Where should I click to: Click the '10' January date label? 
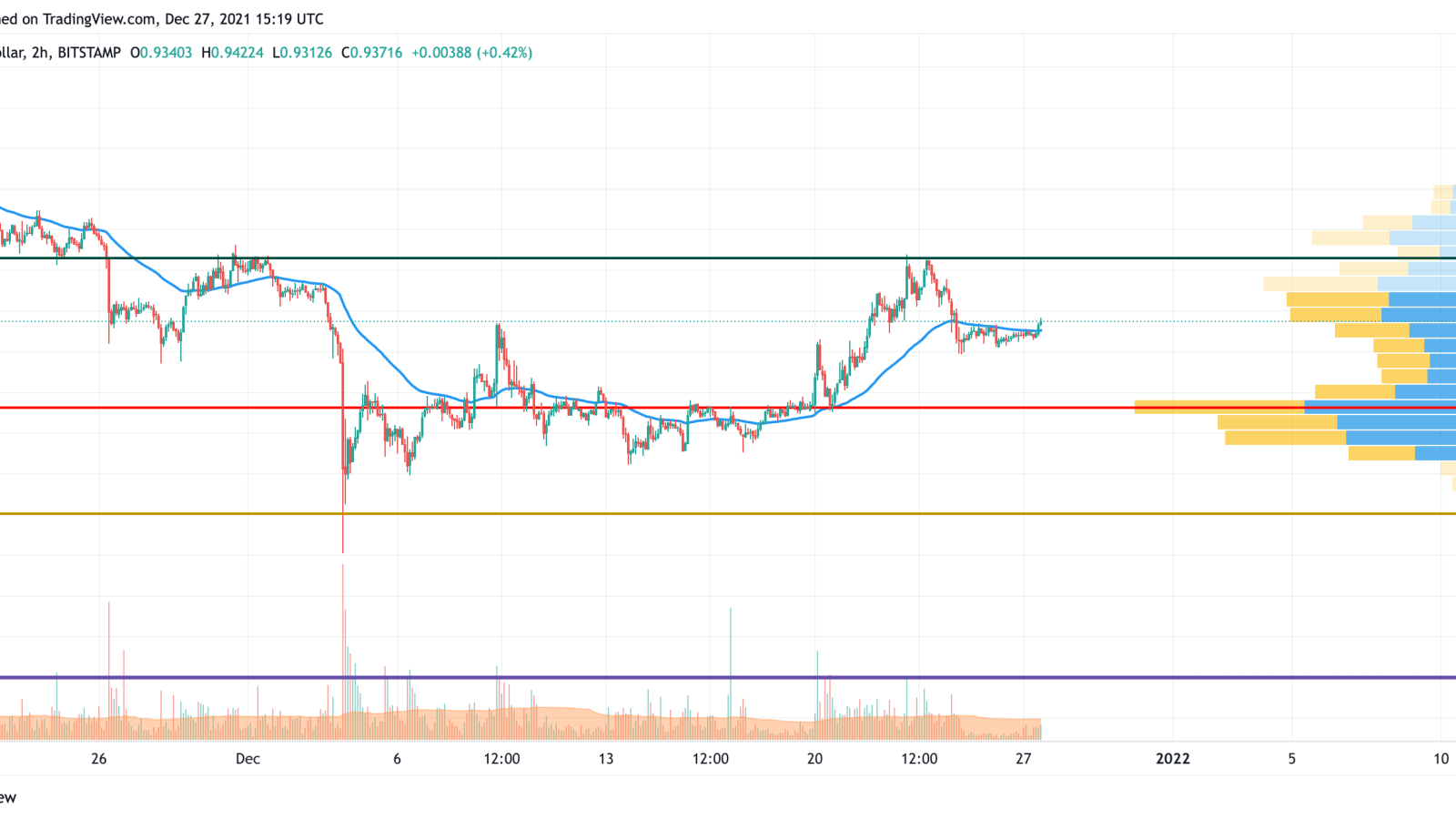(x=1441, y=758)
